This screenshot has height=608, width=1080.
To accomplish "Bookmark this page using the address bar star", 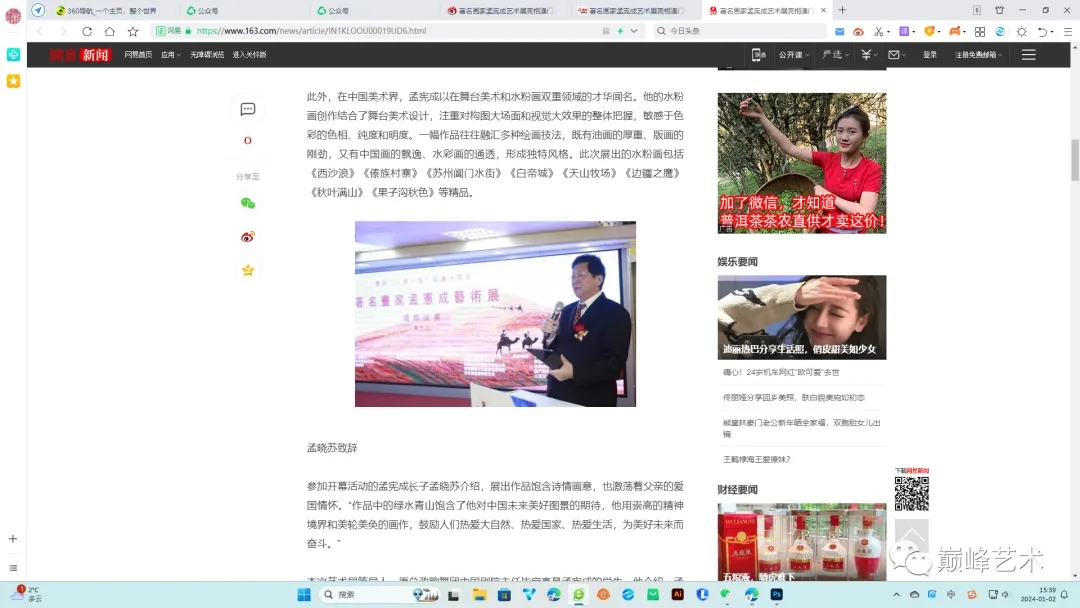I will pyautogui.click(x=133, y=31).
